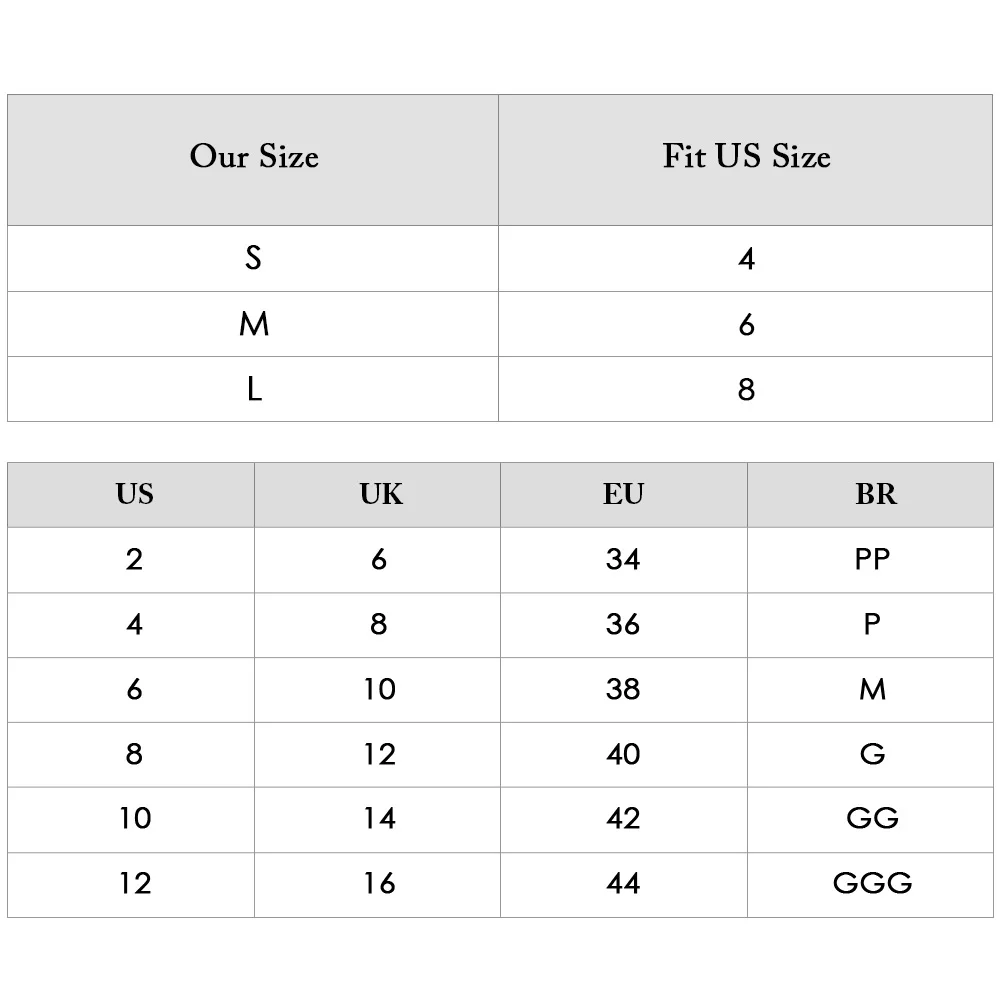Select EU size 34 cell
1000x1000 pixels.
623,559
